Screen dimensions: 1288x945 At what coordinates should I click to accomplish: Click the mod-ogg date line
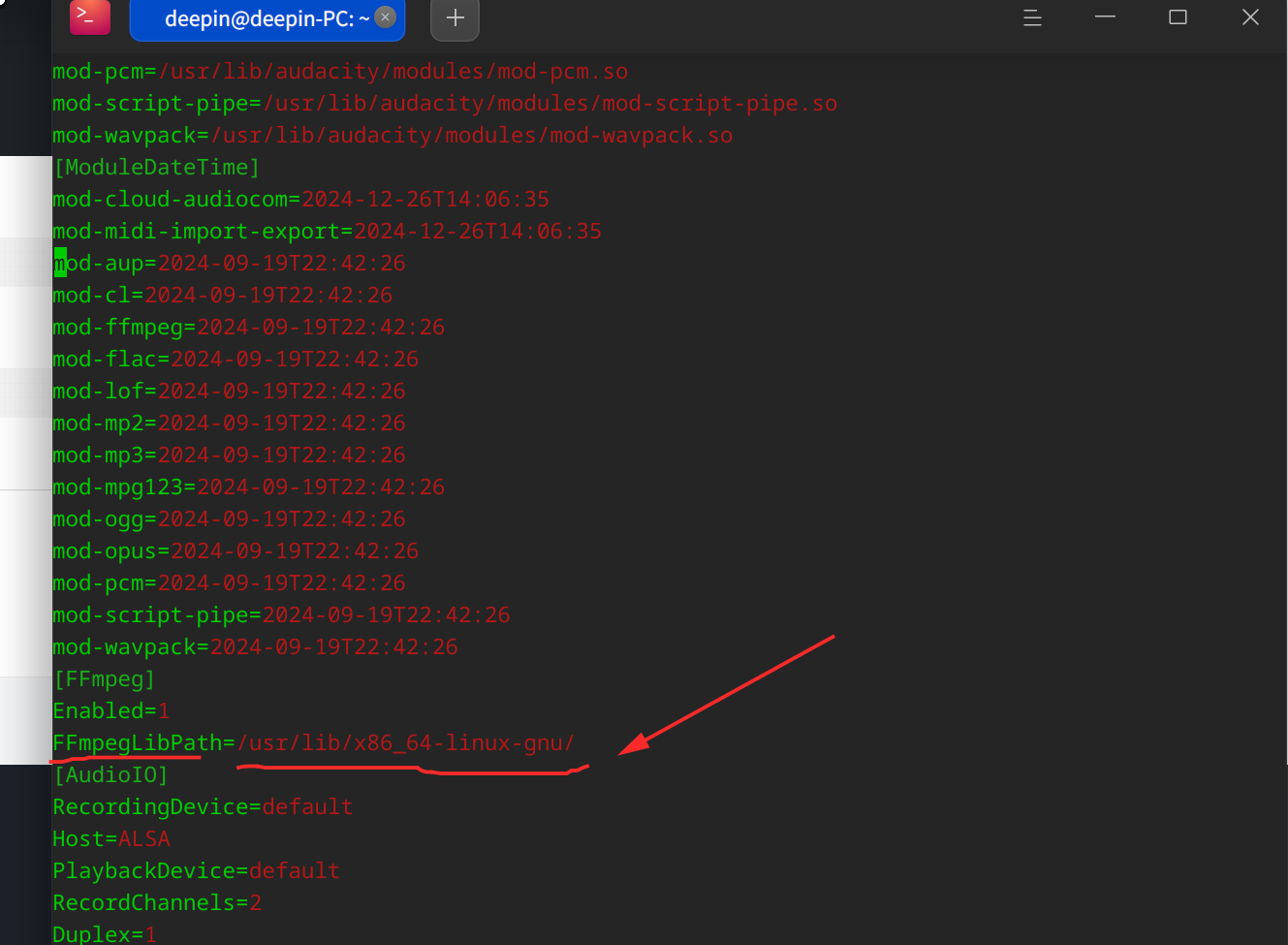(x=229, y=519)
